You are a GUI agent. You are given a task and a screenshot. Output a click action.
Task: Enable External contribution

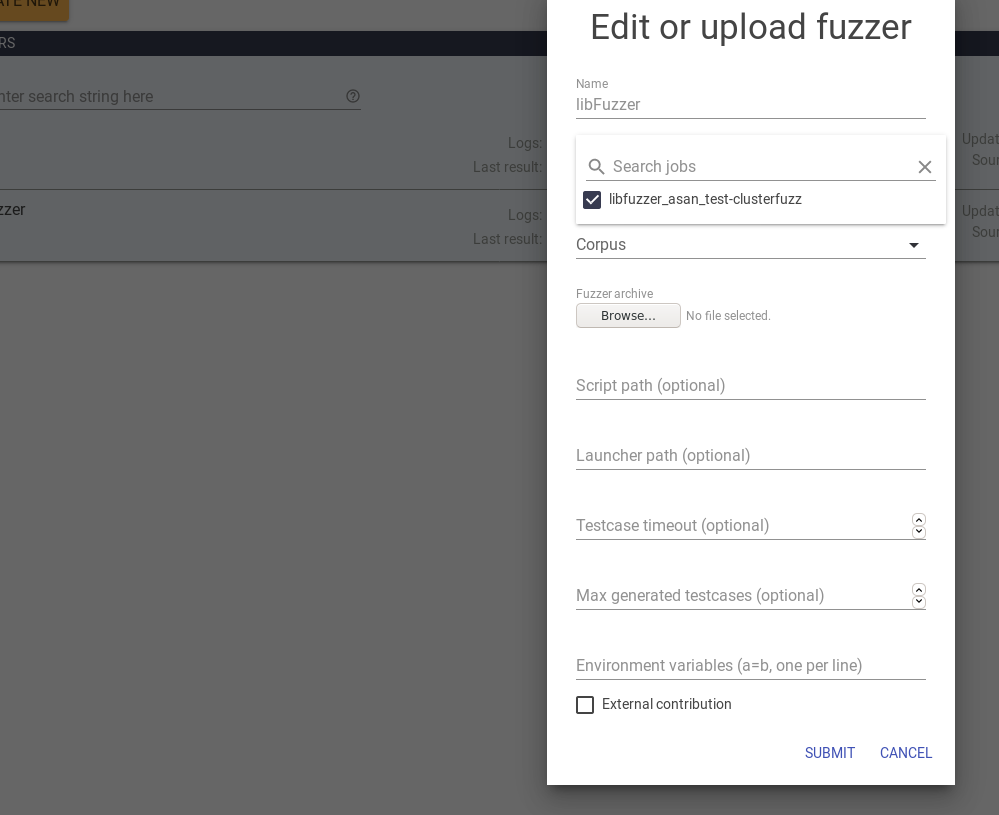pyautogui.click(x=585, y=705)
